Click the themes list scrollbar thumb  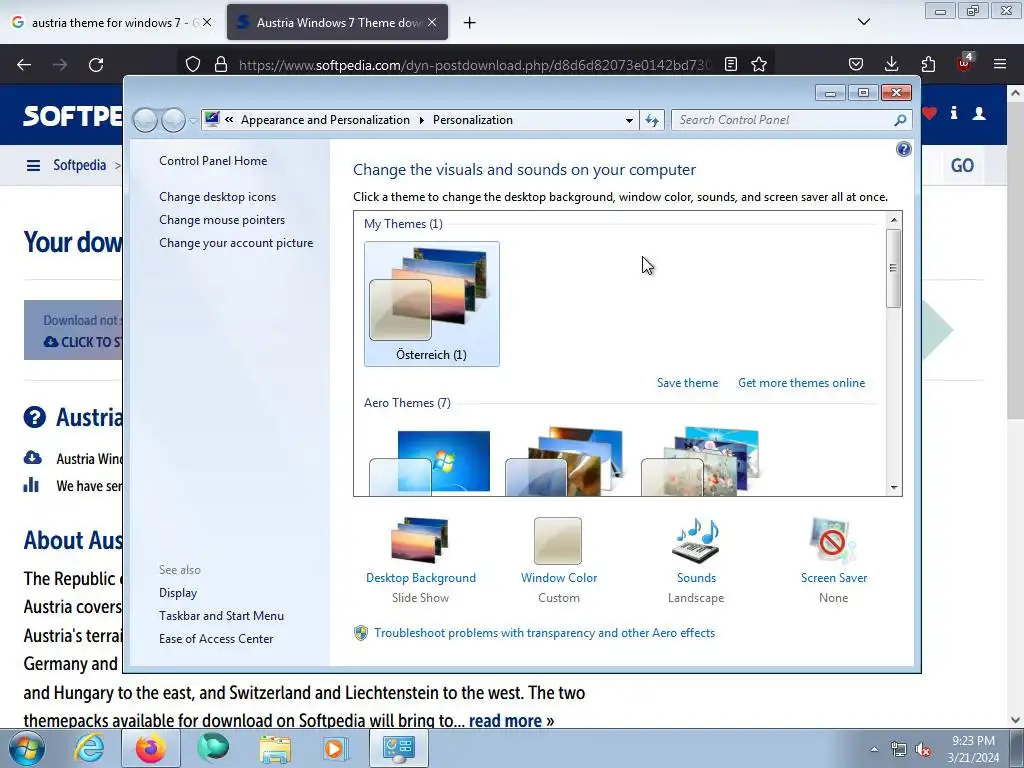point(893,268)
